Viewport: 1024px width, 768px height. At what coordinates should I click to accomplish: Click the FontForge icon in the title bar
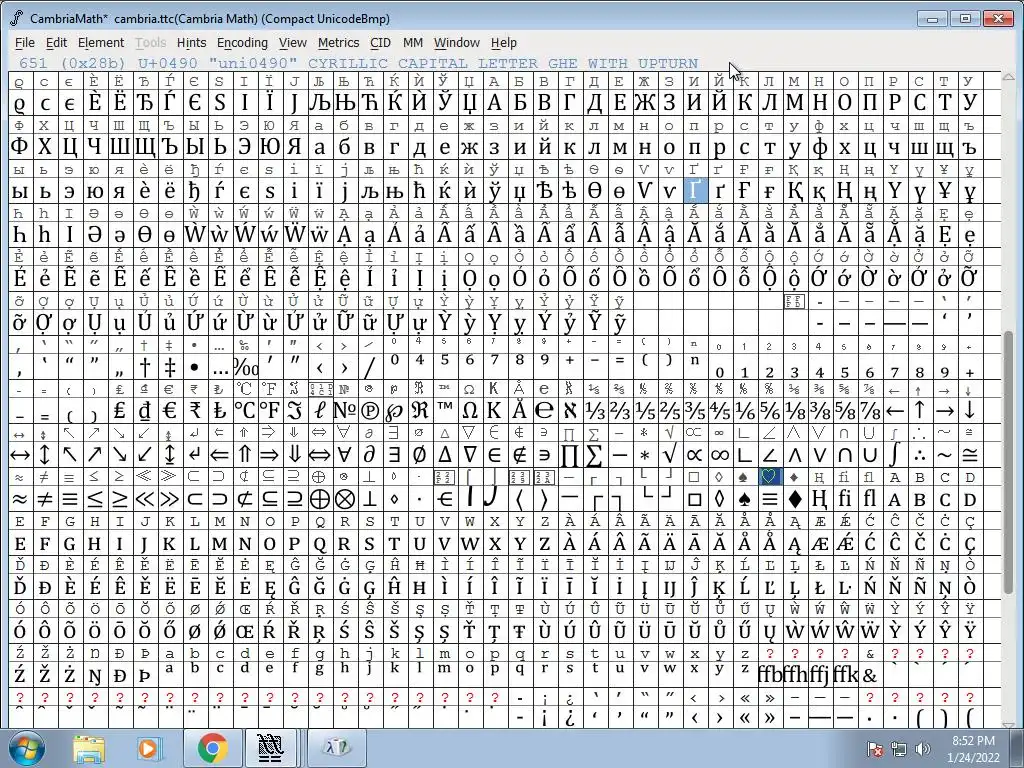point(17,18)
